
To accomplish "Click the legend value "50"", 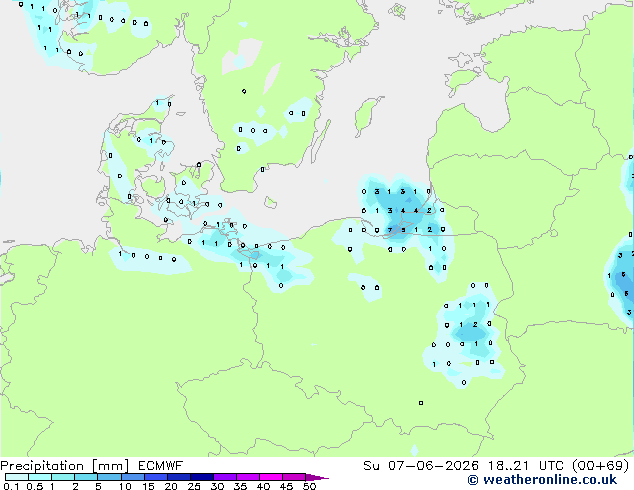I will 309,486.
